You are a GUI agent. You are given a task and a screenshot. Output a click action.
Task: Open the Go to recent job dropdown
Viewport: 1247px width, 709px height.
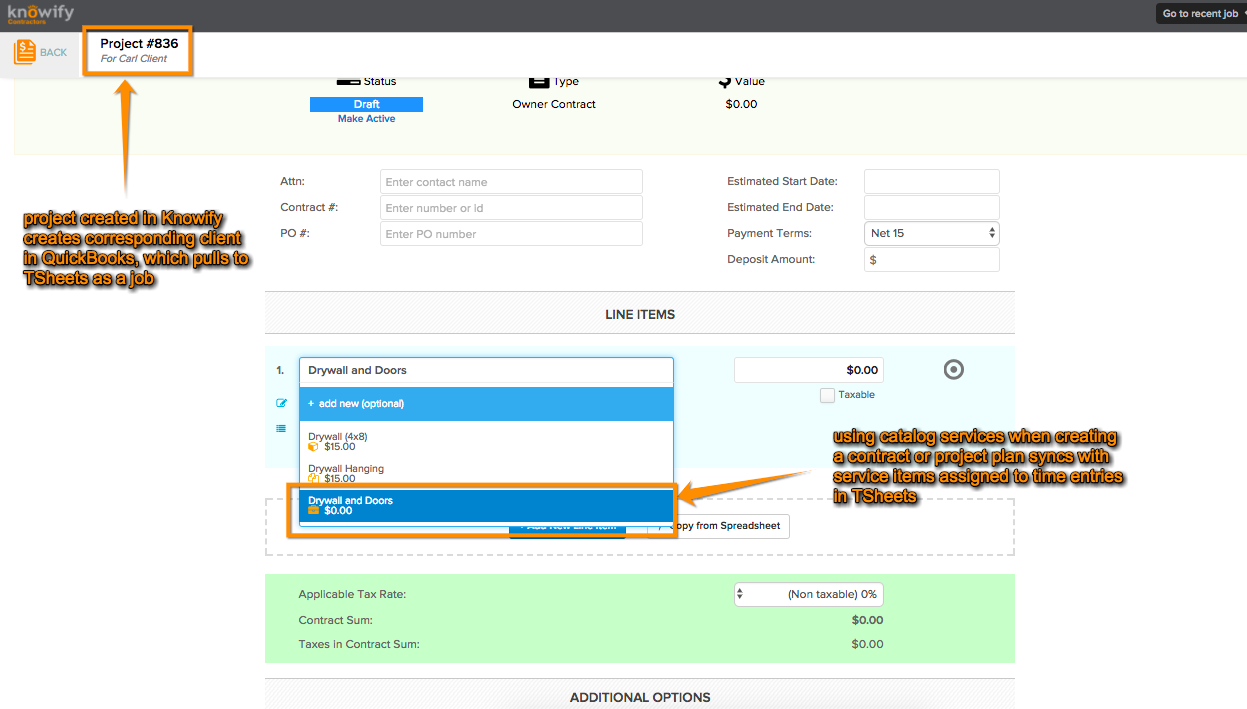(x=1203, y=14)
